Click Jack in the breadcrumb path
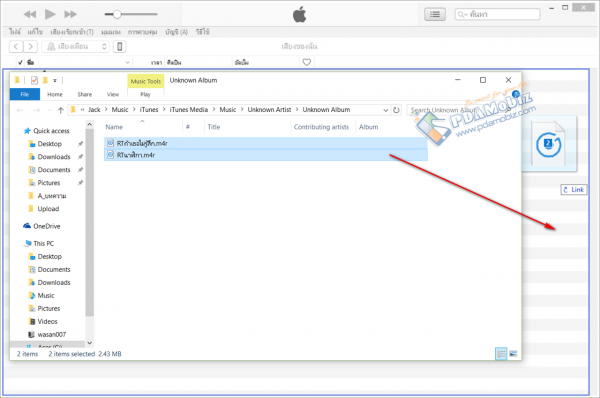 click(x=94, y=110)
